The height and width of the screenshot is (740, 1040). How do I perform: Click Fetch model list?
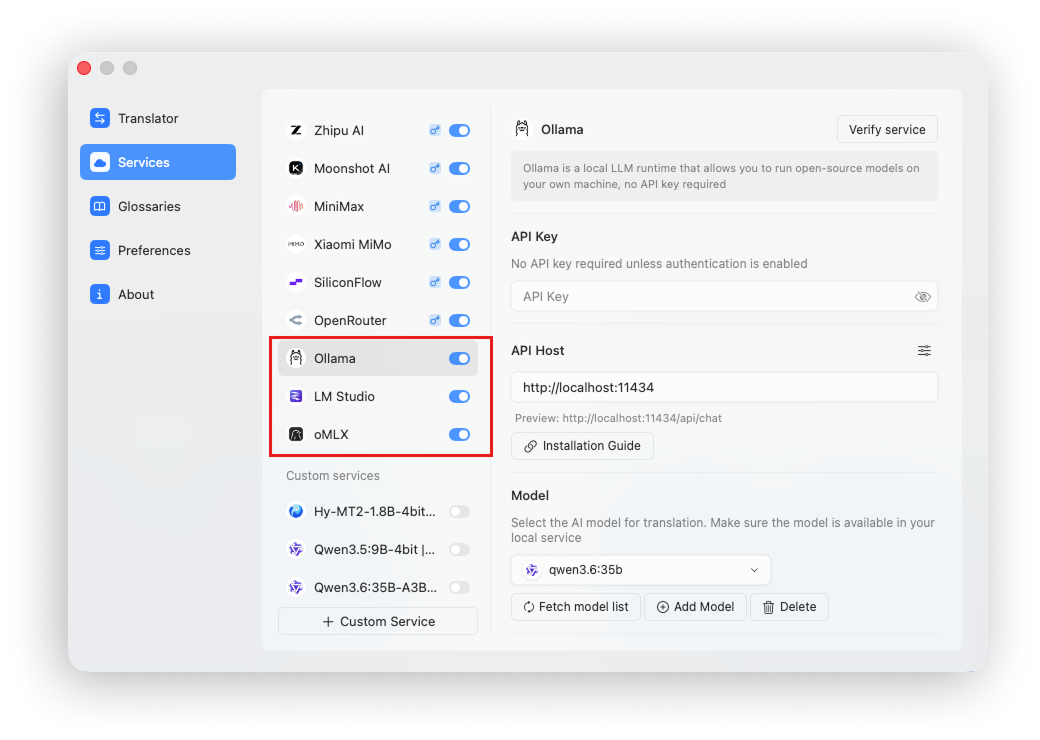click(576, 607)
